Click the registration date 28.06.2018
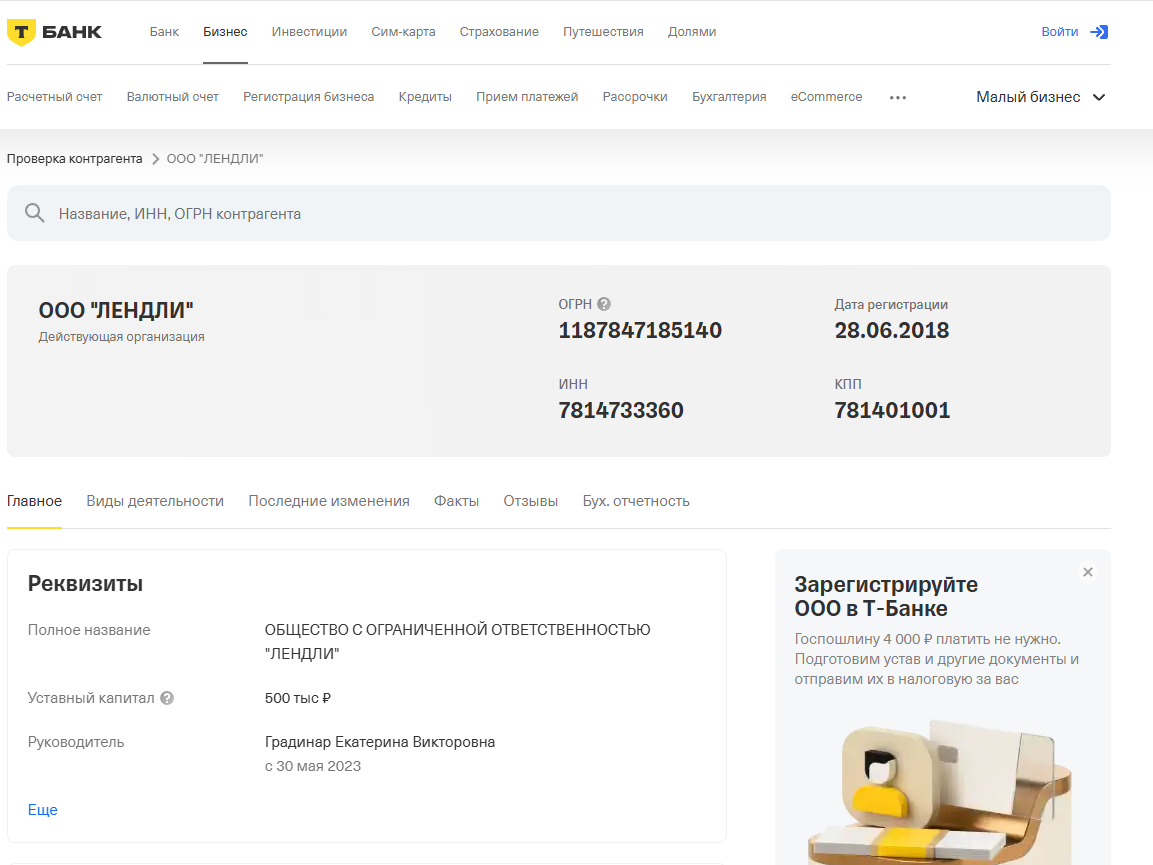This screenshot has height=865, width=1153. (892, 330)
